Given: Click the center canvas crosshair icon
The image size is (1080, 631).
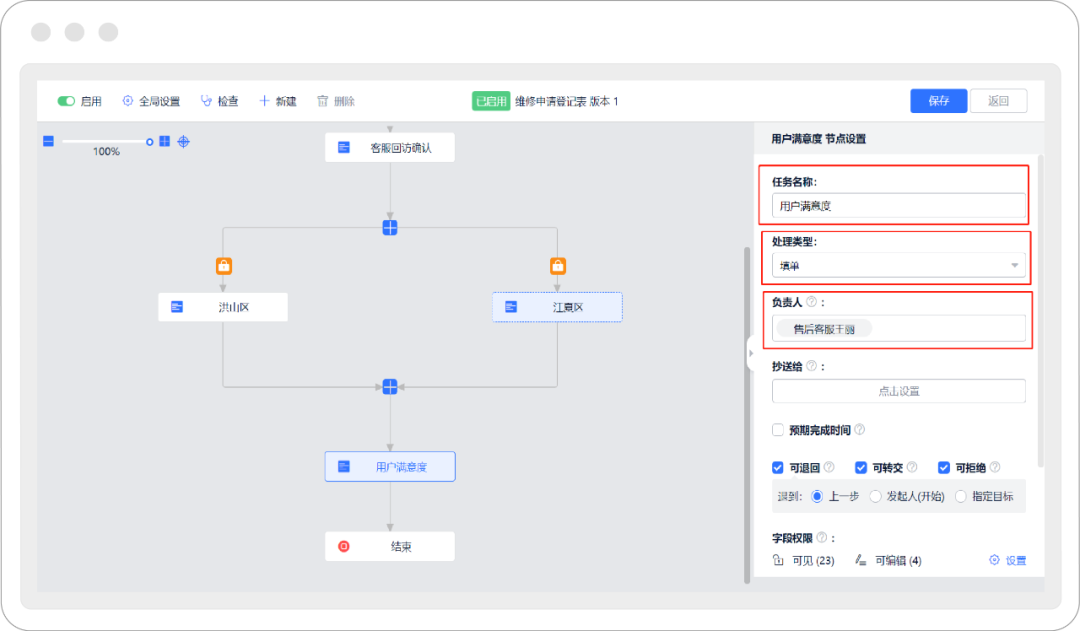Looking at the screenshot, I should [x=184, y=141].
